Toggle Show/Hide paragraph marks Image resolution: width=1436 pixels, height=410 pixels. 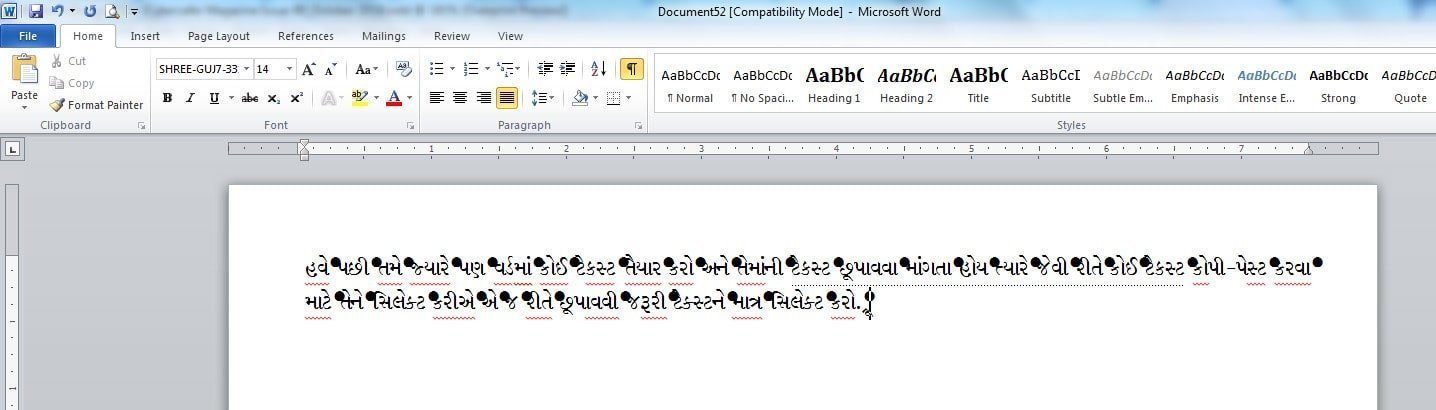point(631,69)
